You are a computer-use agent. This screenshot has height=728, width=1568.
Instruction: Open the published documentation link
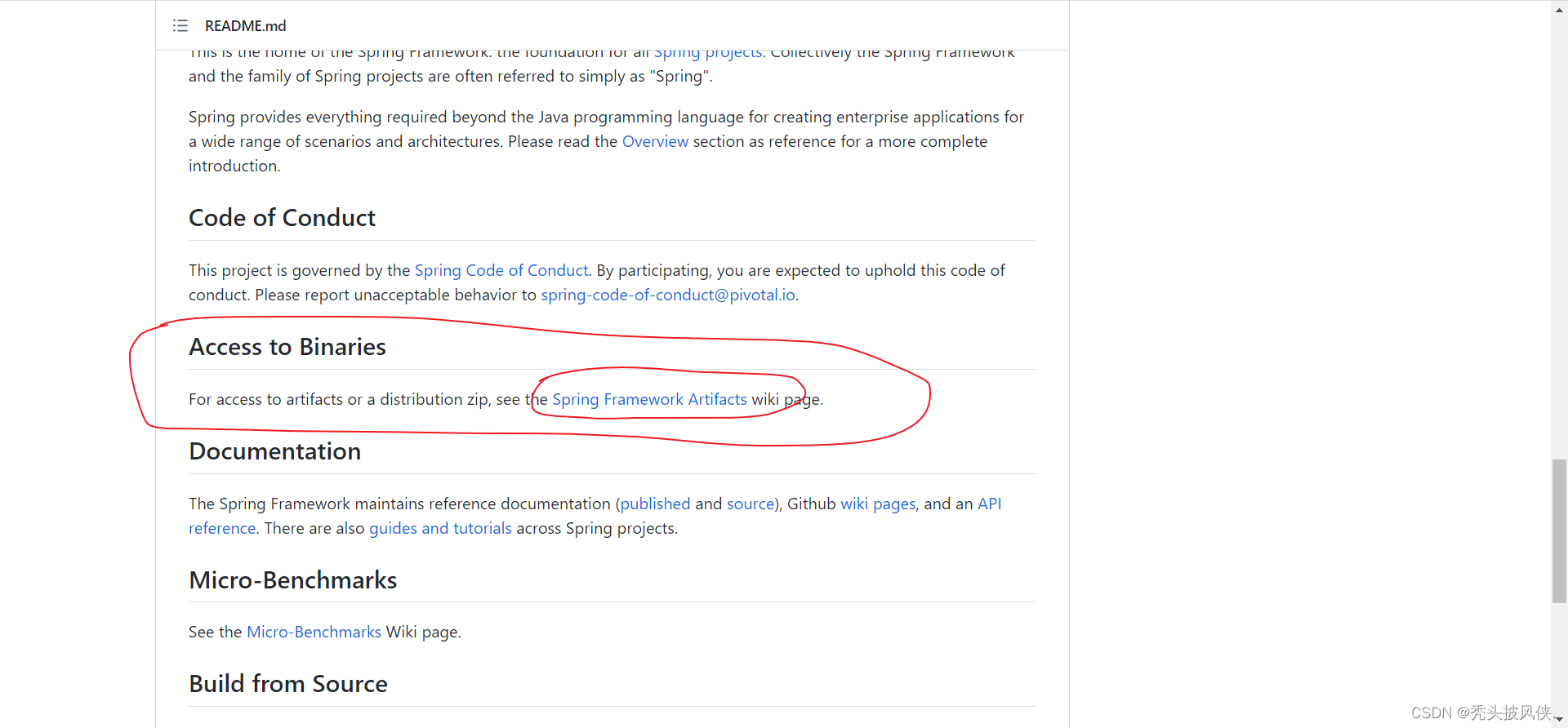point(655,504)
